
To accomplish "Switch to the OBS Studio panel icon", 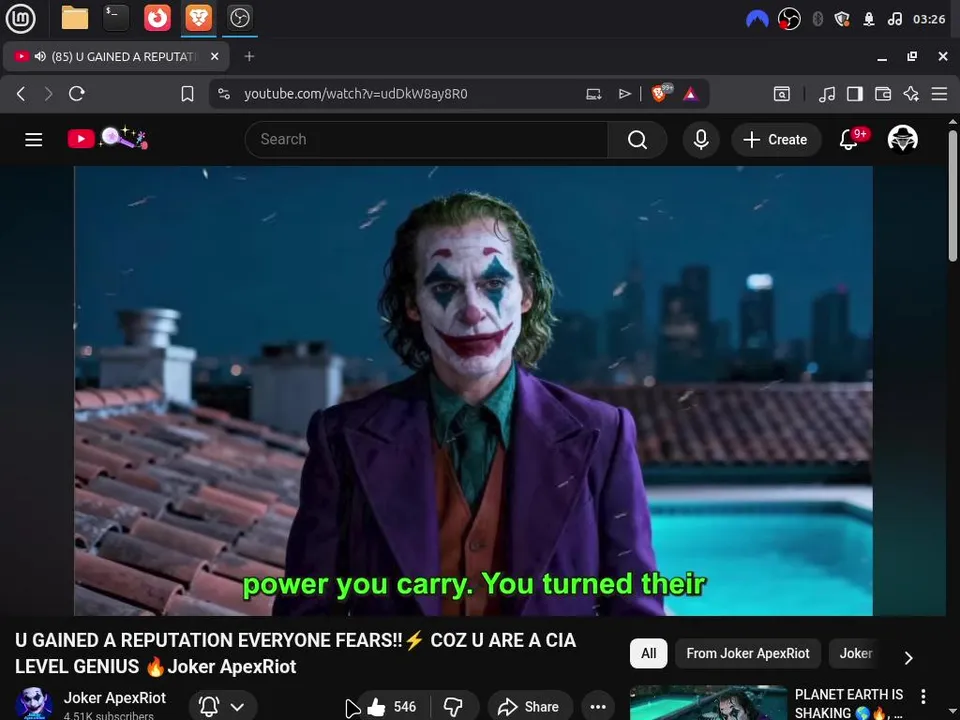I will 239,18.
